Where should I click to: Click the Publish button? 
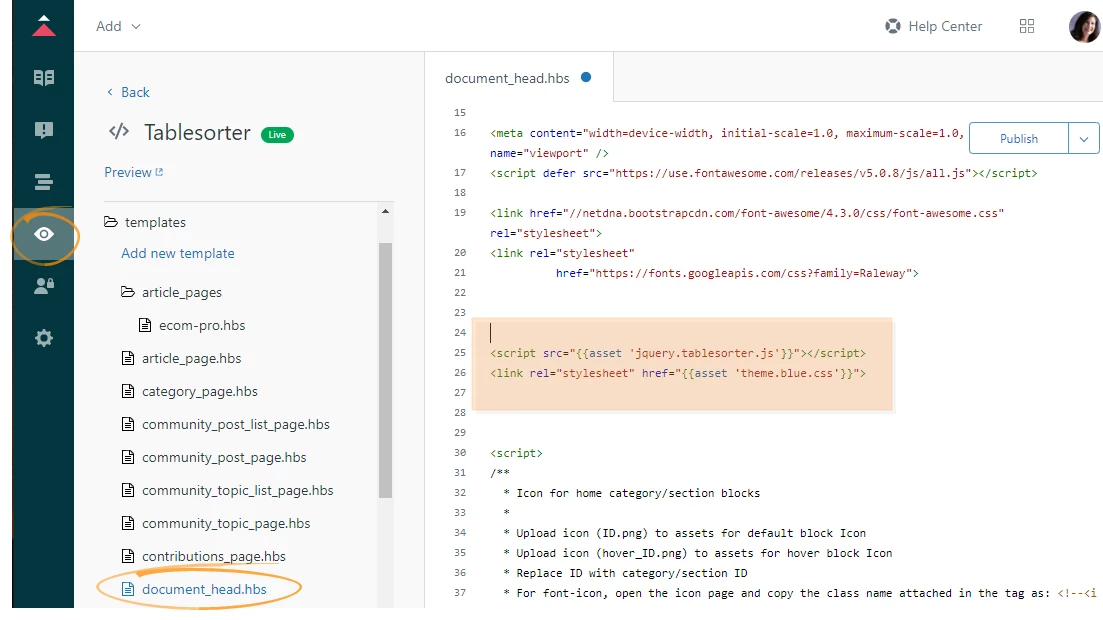(x=1019, y=139)
